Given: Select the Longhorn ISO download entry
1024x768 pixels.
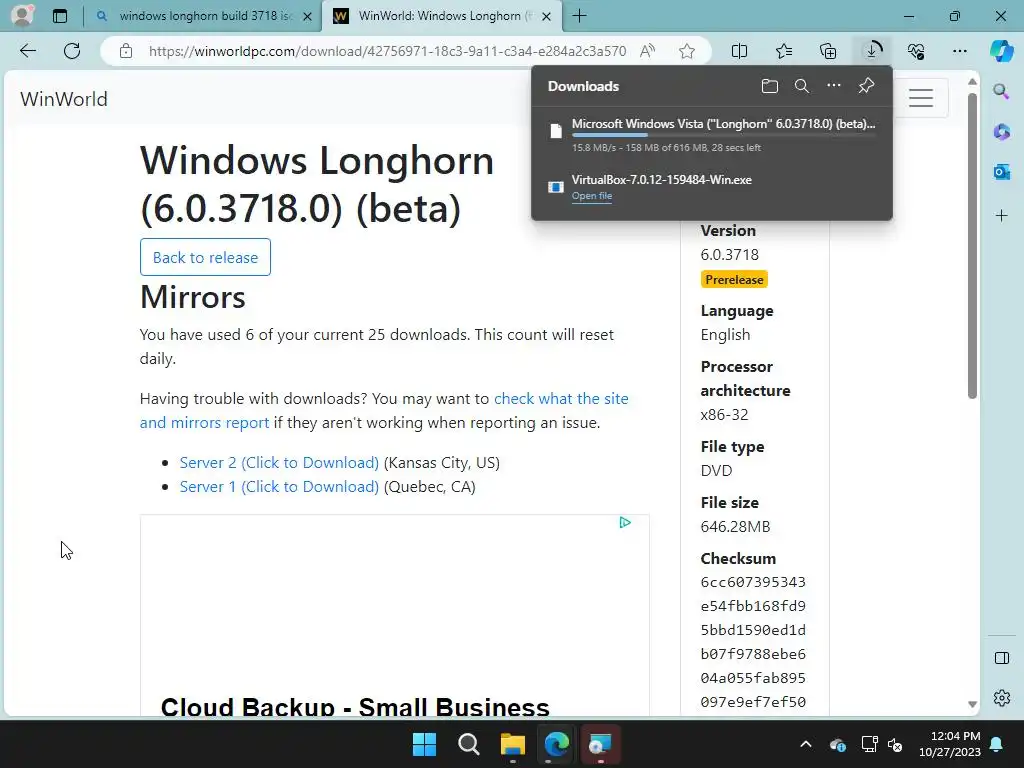Looking at the screenshot, I should click(712, 134).
